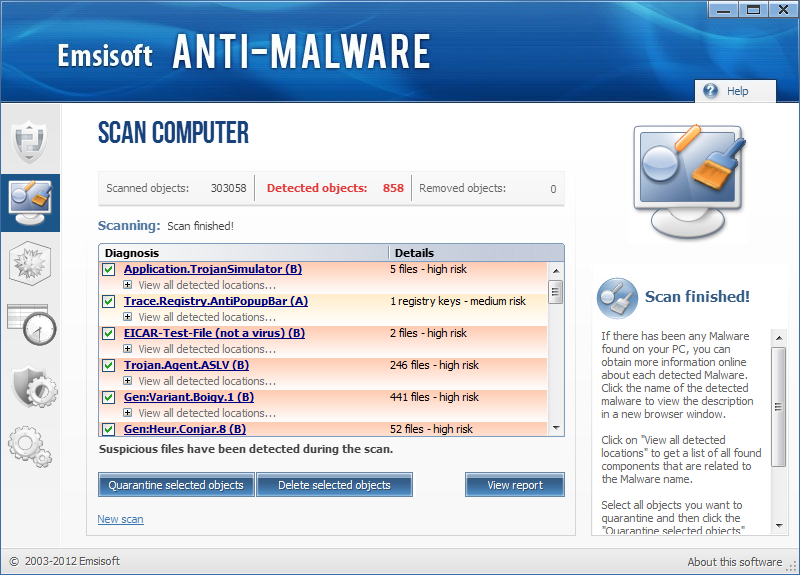Screen dimensions: 800x575
Task: Open Trace.Registry.AntiPopupBar (A) malware link
Action: click(x=216, y=301)
